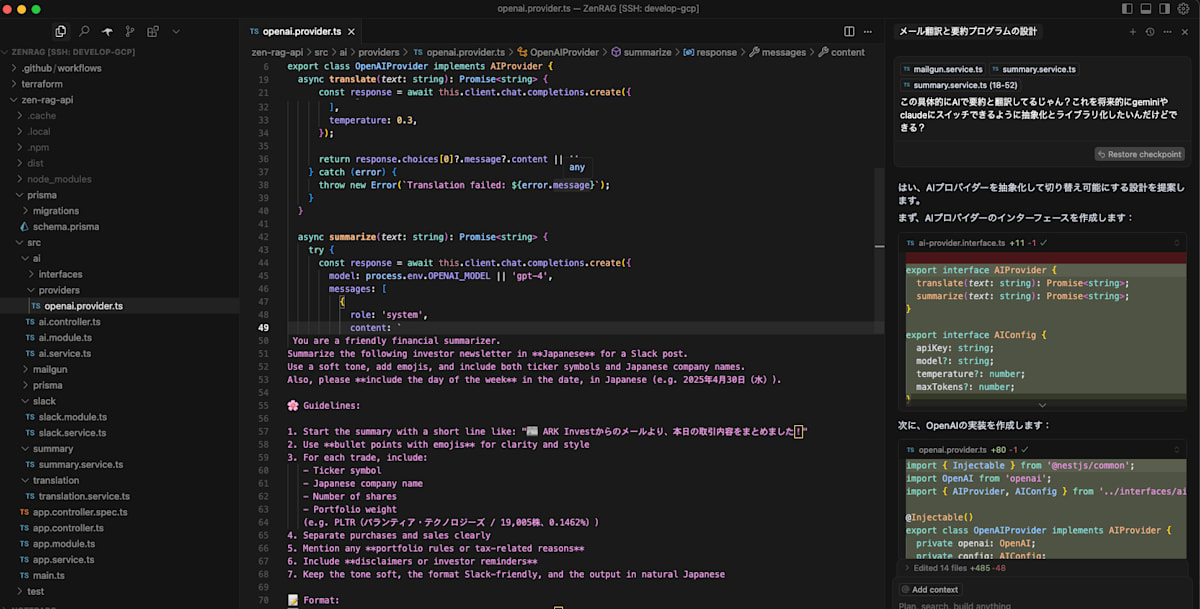The height and width of the screenshot is (609, 1200).
Task: Open main.ts file
Action: coord(48,575)
